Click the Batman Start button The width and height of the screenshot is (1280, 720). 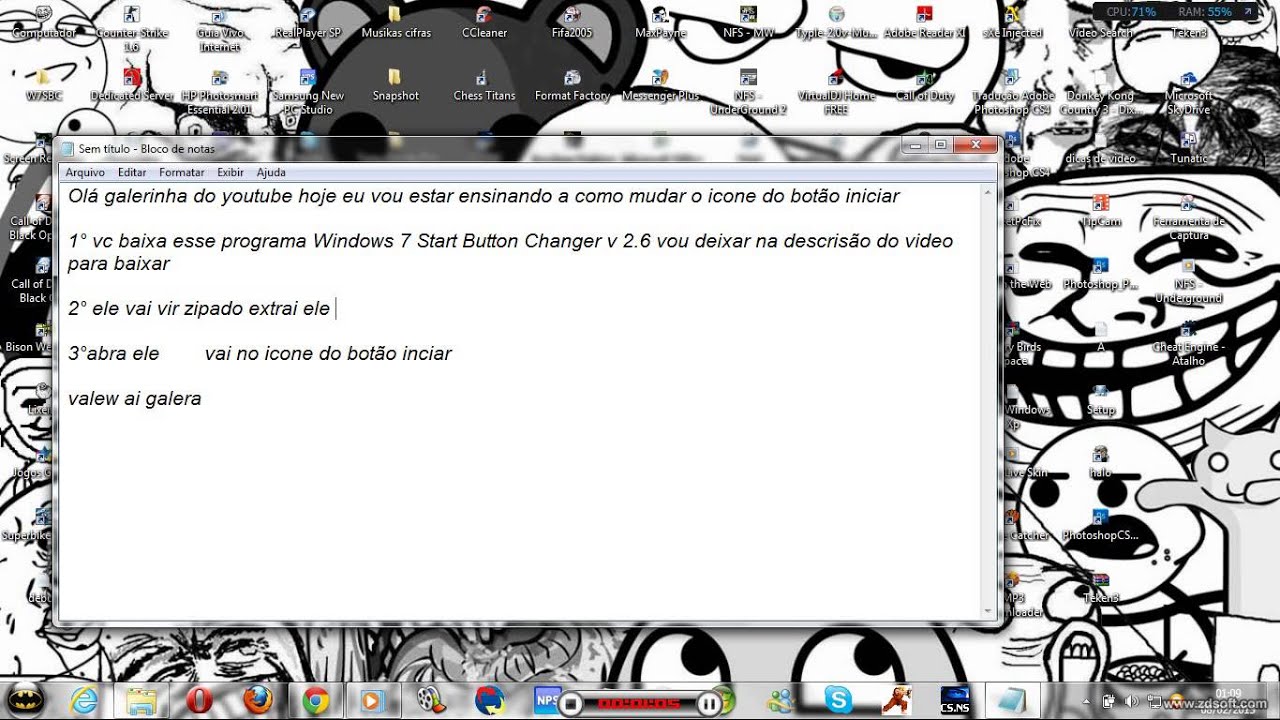(24, 700)
